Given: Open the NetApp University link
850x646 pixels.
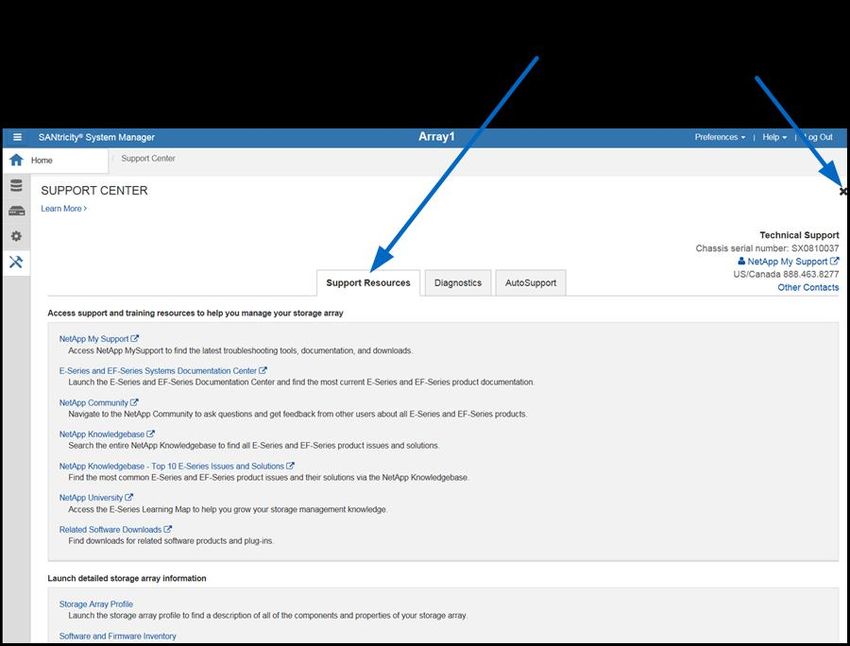Looking at the screenshot, I should click(x=91, y=498).
